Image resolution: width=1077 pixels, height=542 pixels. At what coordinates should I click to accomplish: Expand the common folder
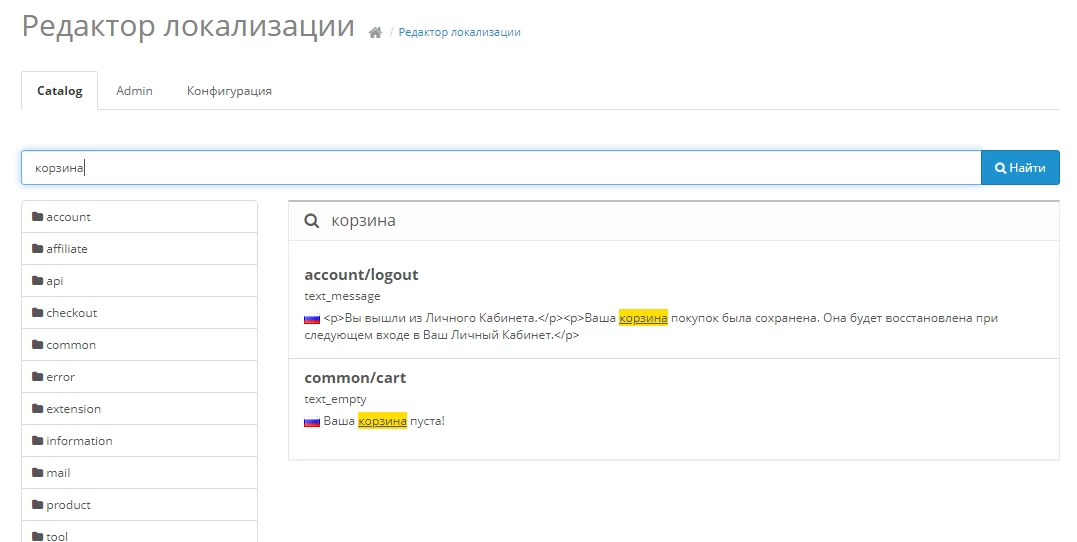point(139,345)
